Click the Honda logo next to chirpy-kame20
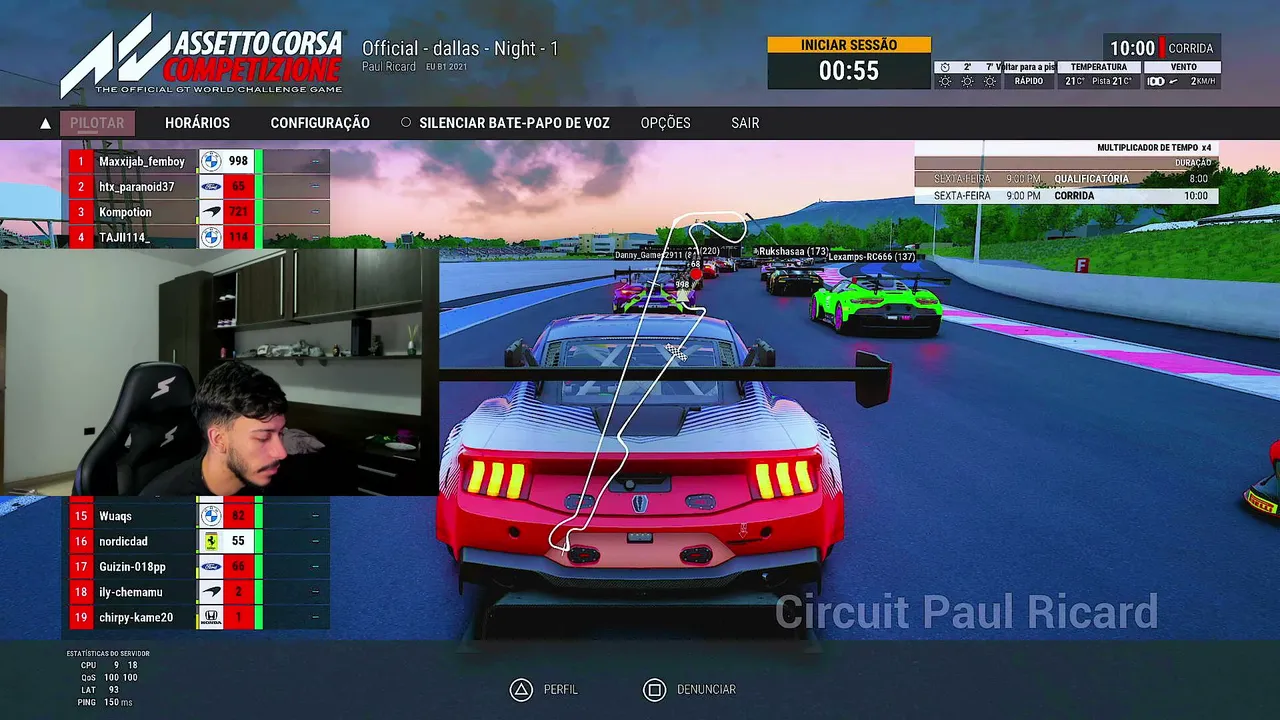 pos(210,617)
